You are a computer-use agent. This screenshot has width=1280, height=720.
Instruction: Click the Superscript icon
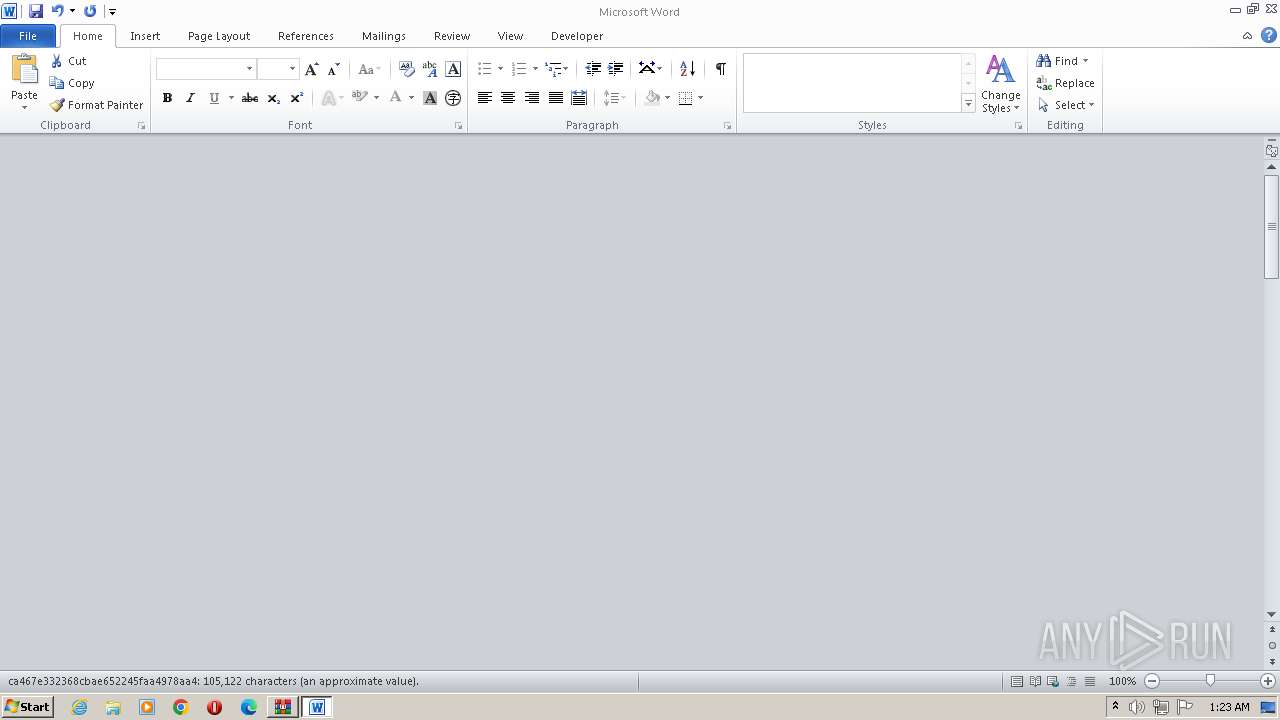point(297,98)
